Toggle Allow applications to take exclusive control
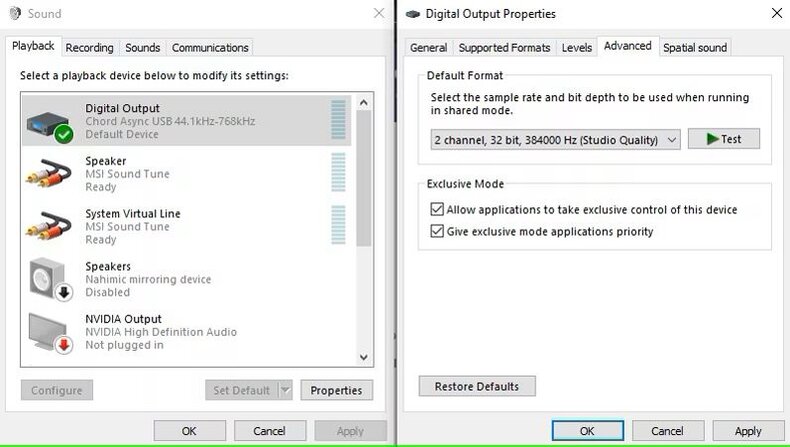 [437, 209]
